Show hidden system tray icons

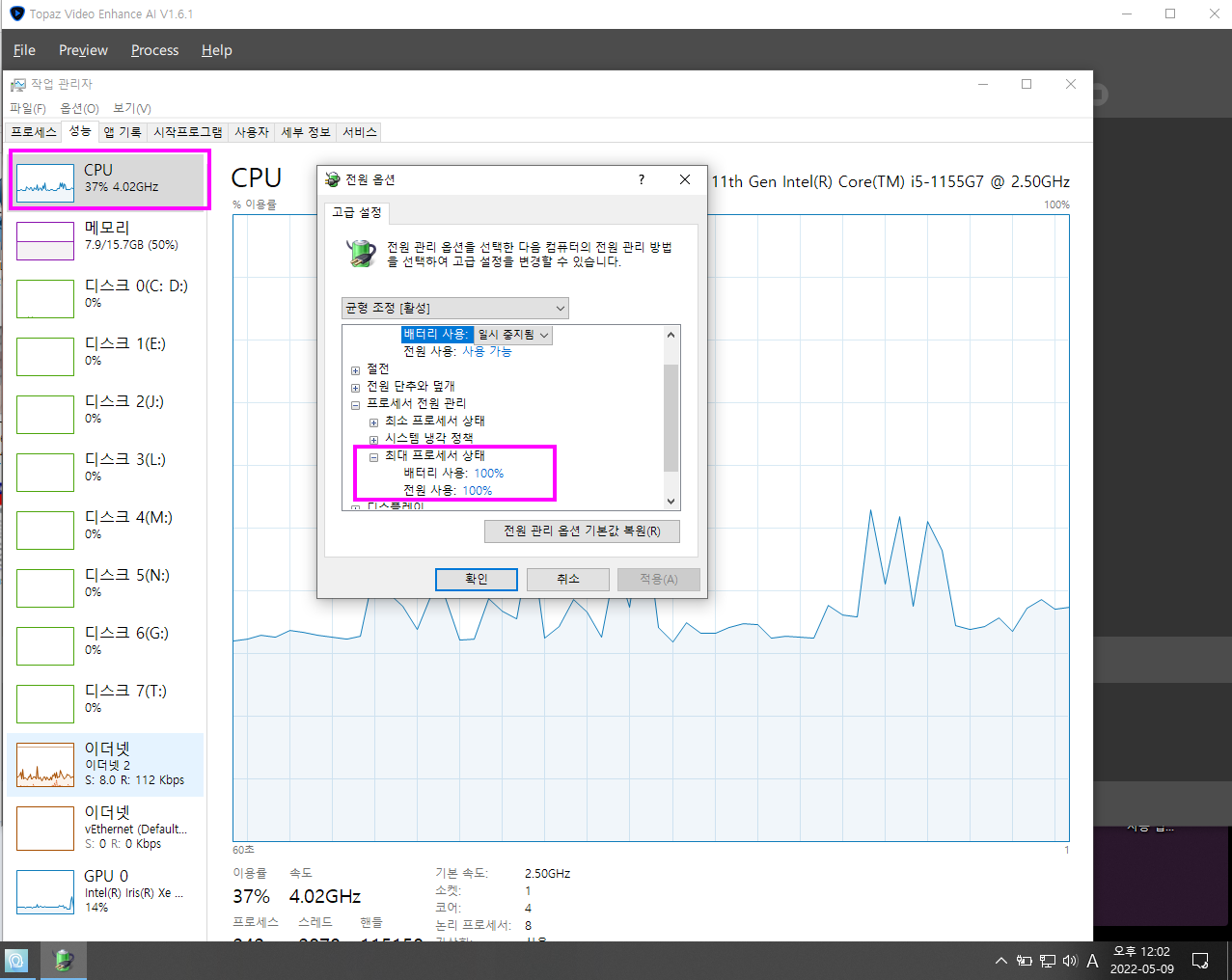[1001, 961]
